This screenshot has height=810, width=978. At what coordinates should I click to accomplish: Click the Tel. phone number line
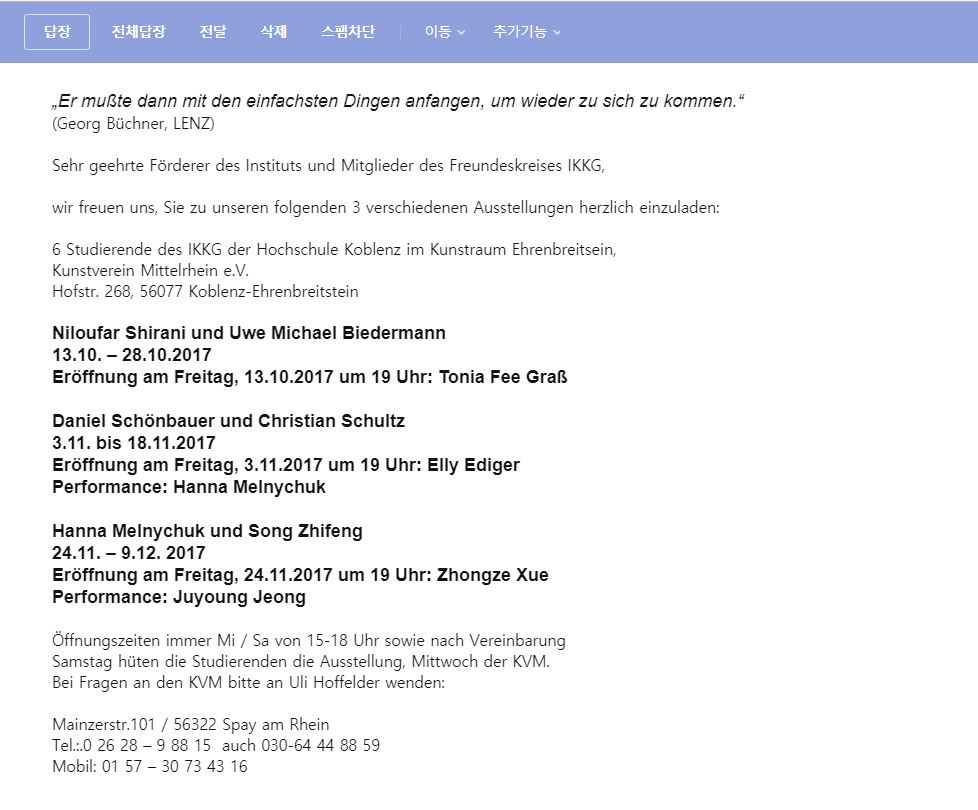(x=216, y=746)
